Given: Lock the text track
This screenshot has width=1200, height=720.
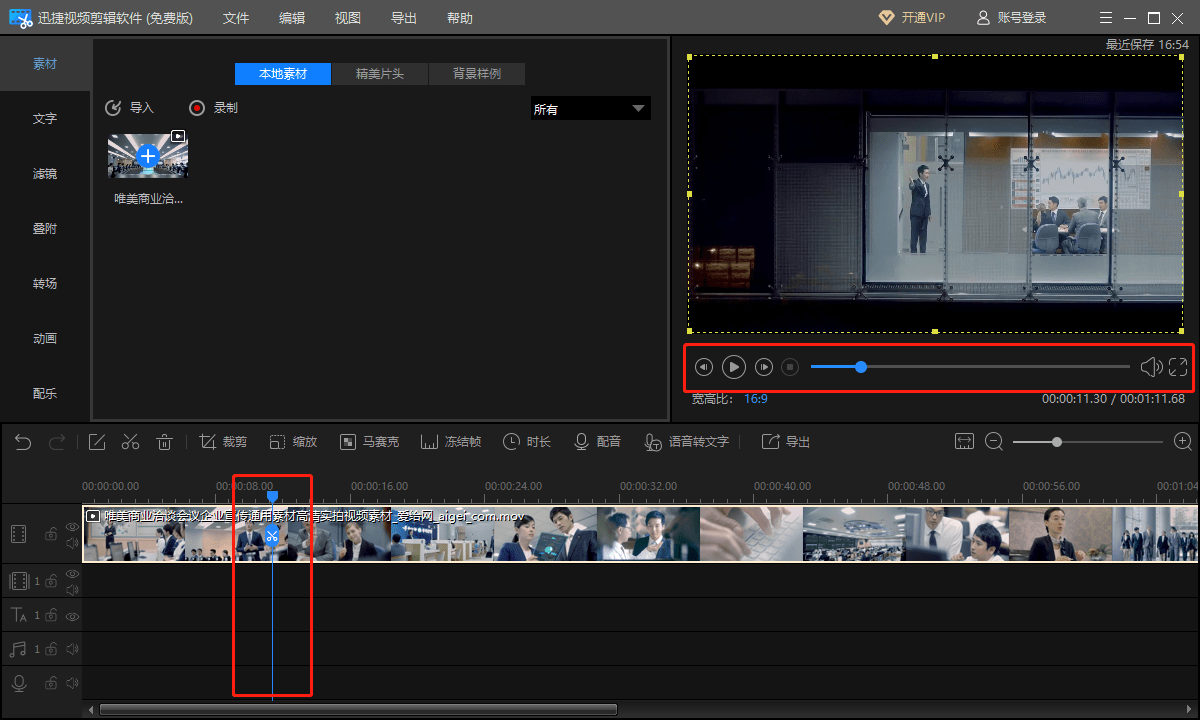Looking at the screenshot, I should (51, 615).
